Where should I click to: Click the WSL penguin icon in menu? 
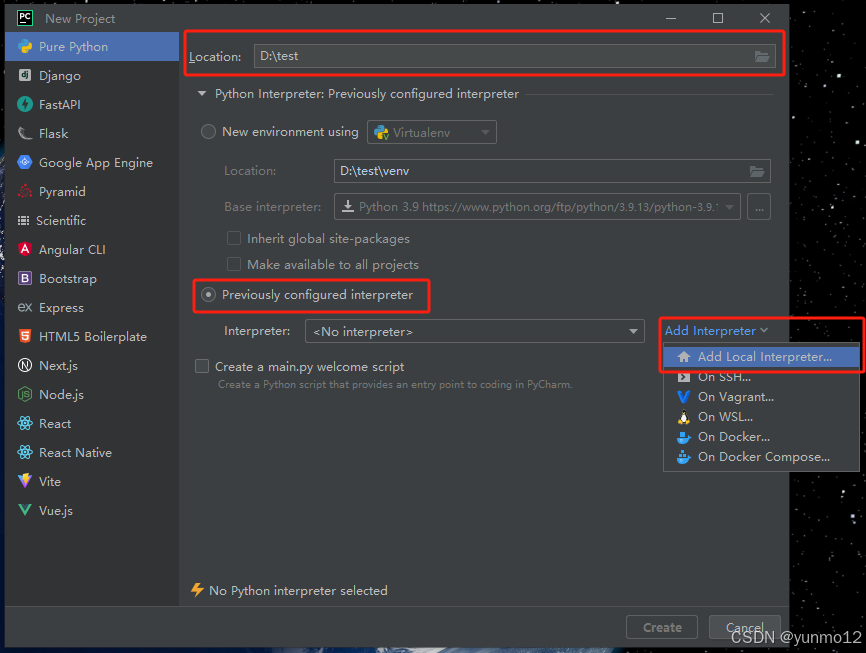pyautogui.click(x=684, y=417)
